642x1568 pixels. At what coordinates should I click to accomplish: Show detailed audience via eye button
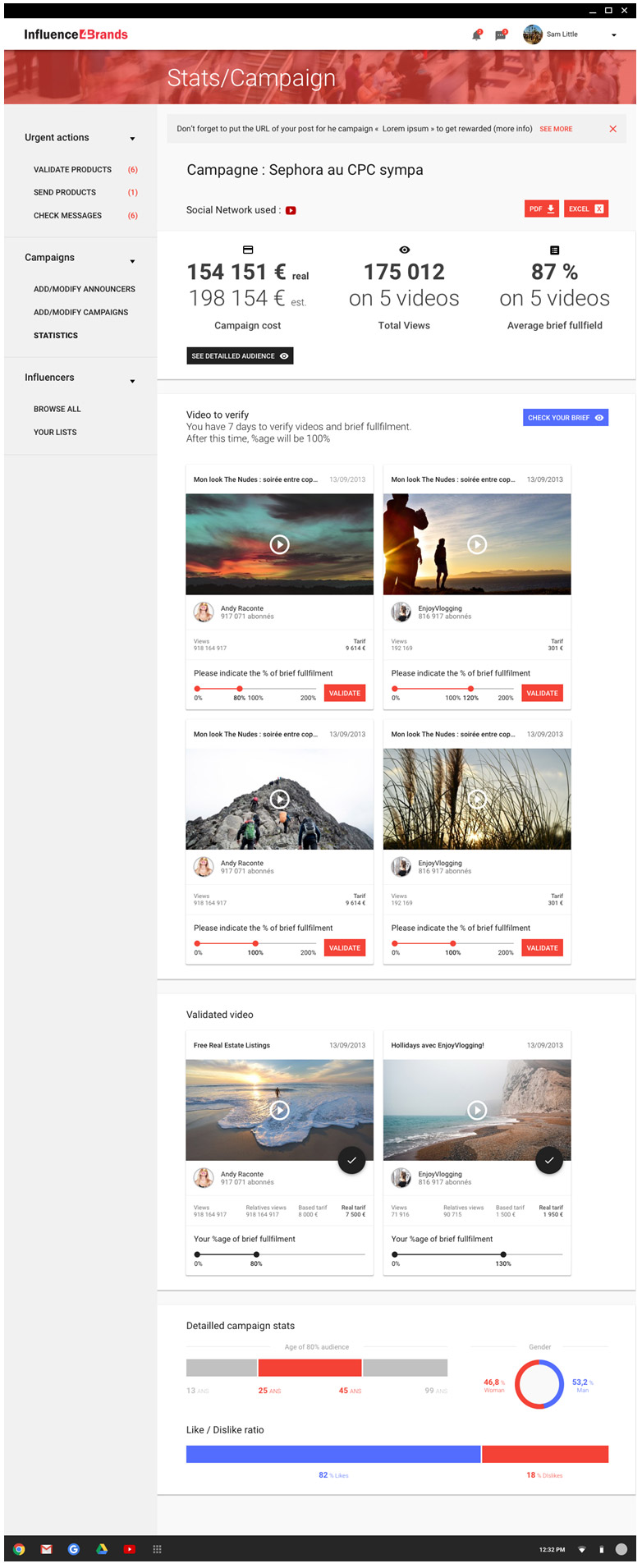240,355
